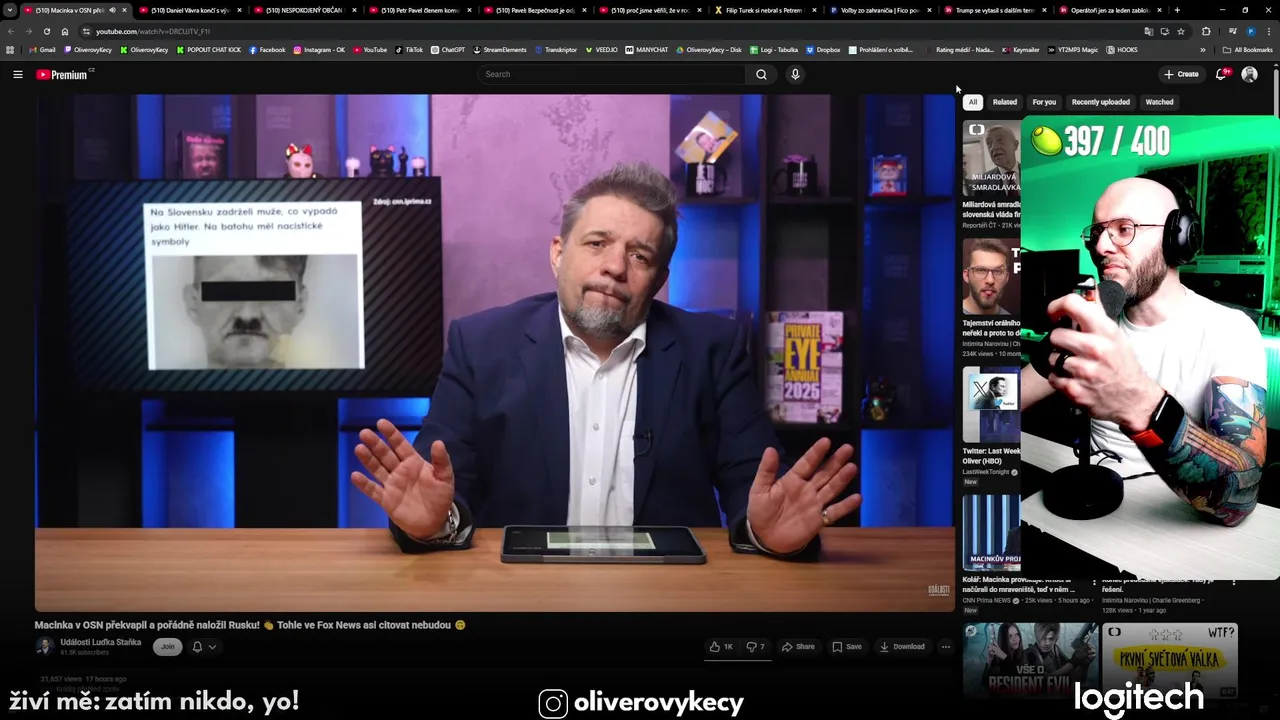Close the Petr Pavel členem browser tab
The image size is (1280, 720).
(469, 10)
